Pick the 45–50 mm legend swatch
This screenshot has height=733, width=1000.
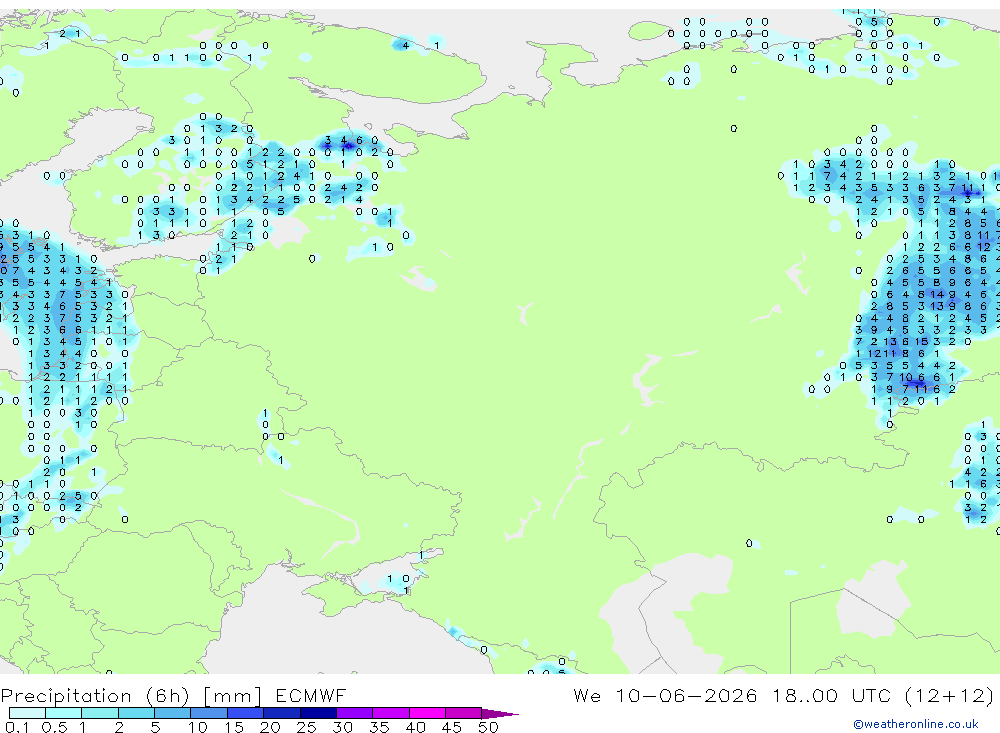tap(464, 713)
